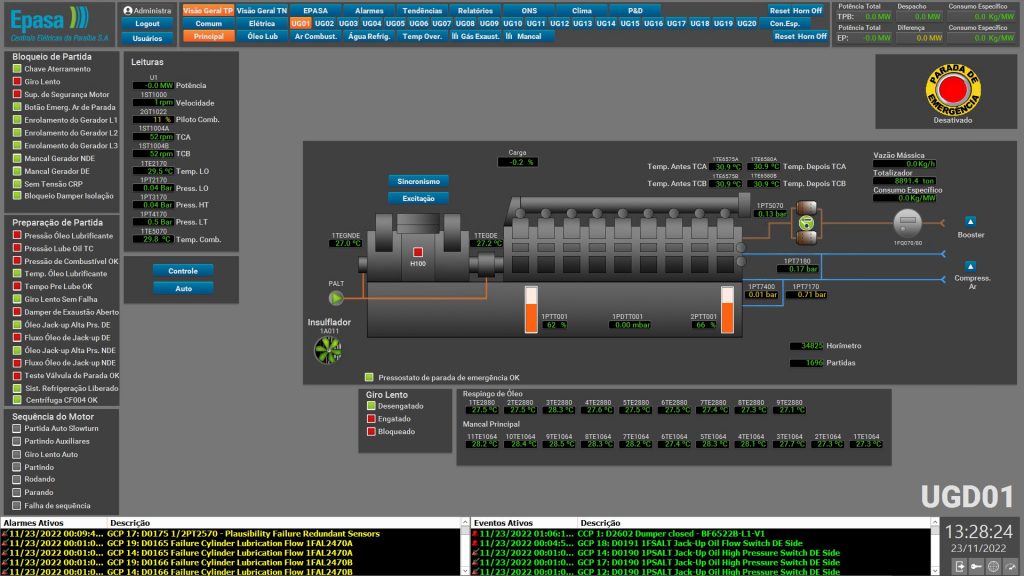
Task: Toggle the Partida Auto Slowturn checkbox
Action: (17, 428)
